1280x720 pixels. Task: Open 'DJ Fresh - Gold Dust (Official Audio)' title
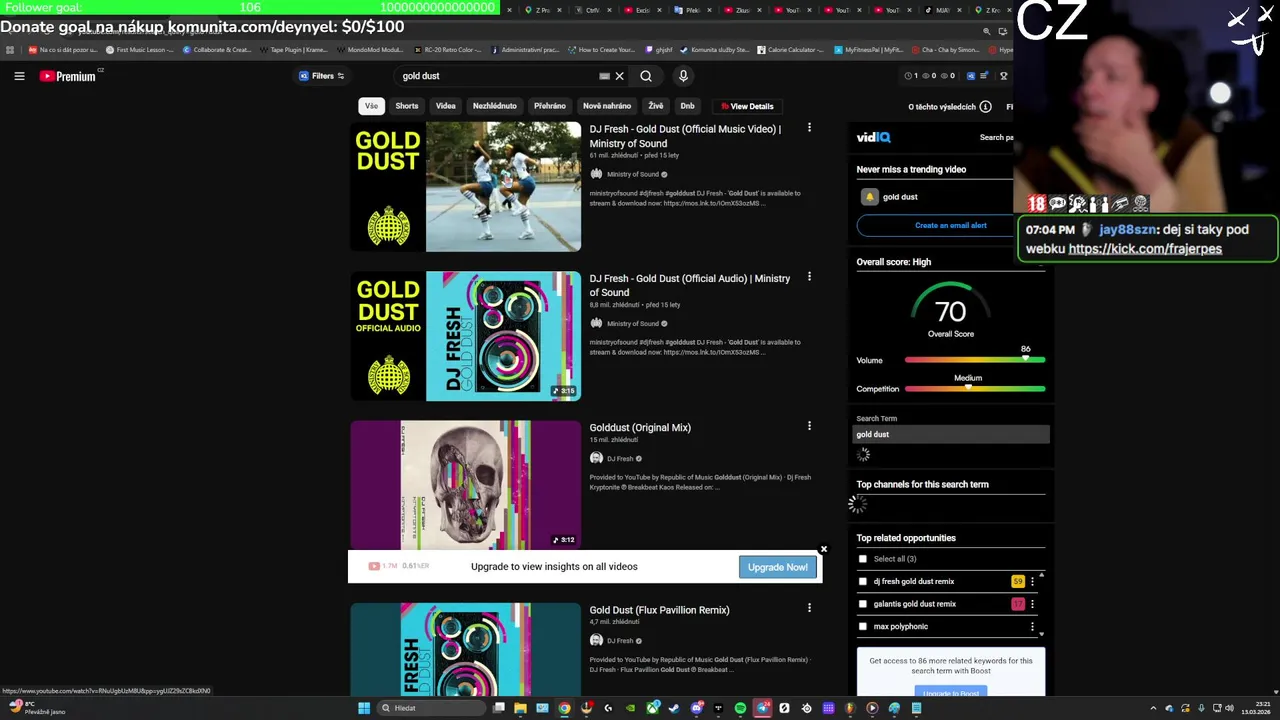(x=689, y=285)
